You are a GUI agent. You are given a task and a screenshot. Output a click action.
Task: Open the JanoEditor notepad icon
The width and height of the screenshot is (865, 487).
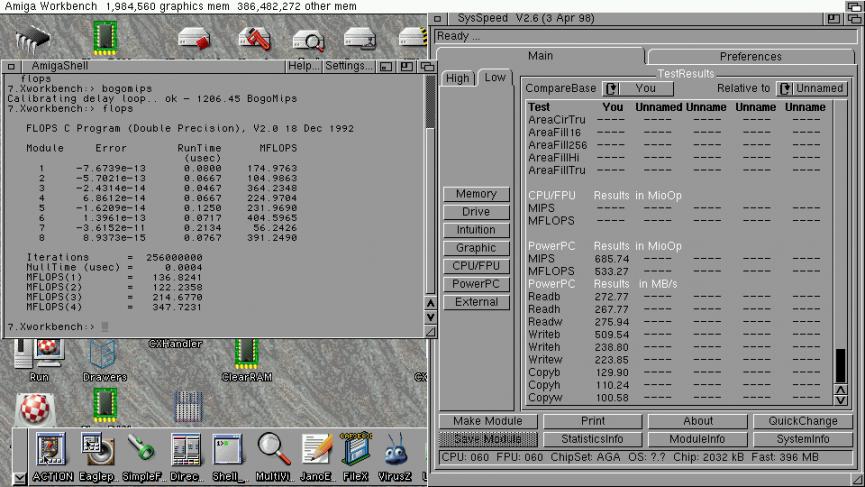click(x=315, y=452)
